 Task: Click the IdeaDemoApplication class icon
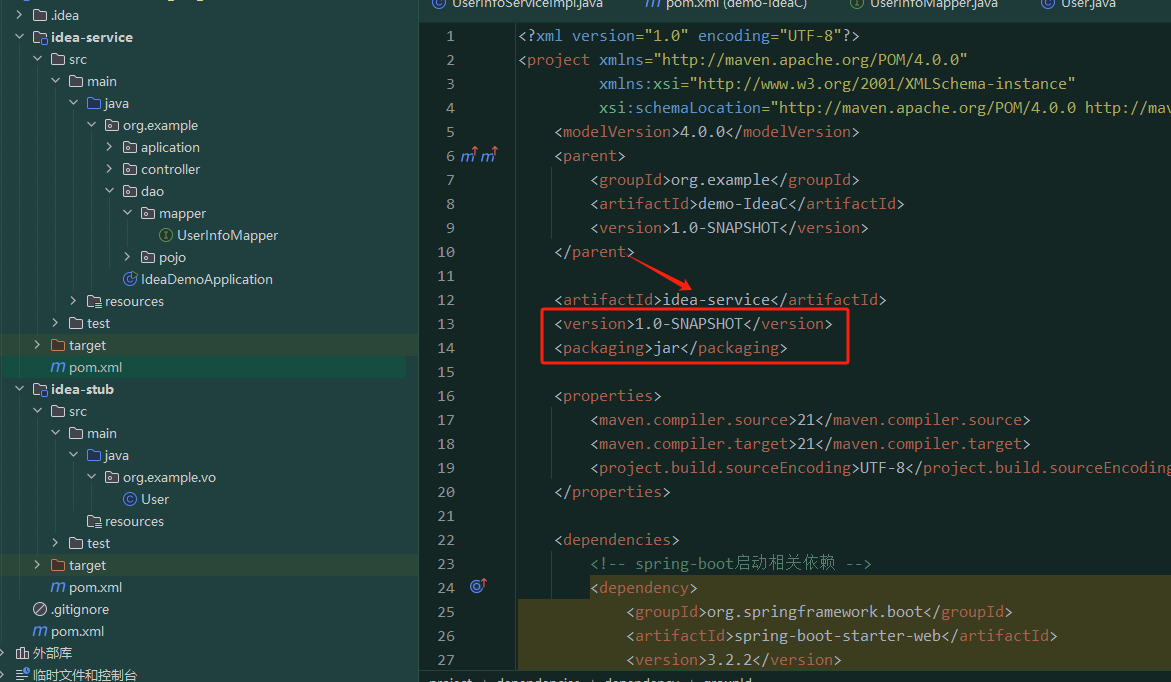click(x=130, y=279)
